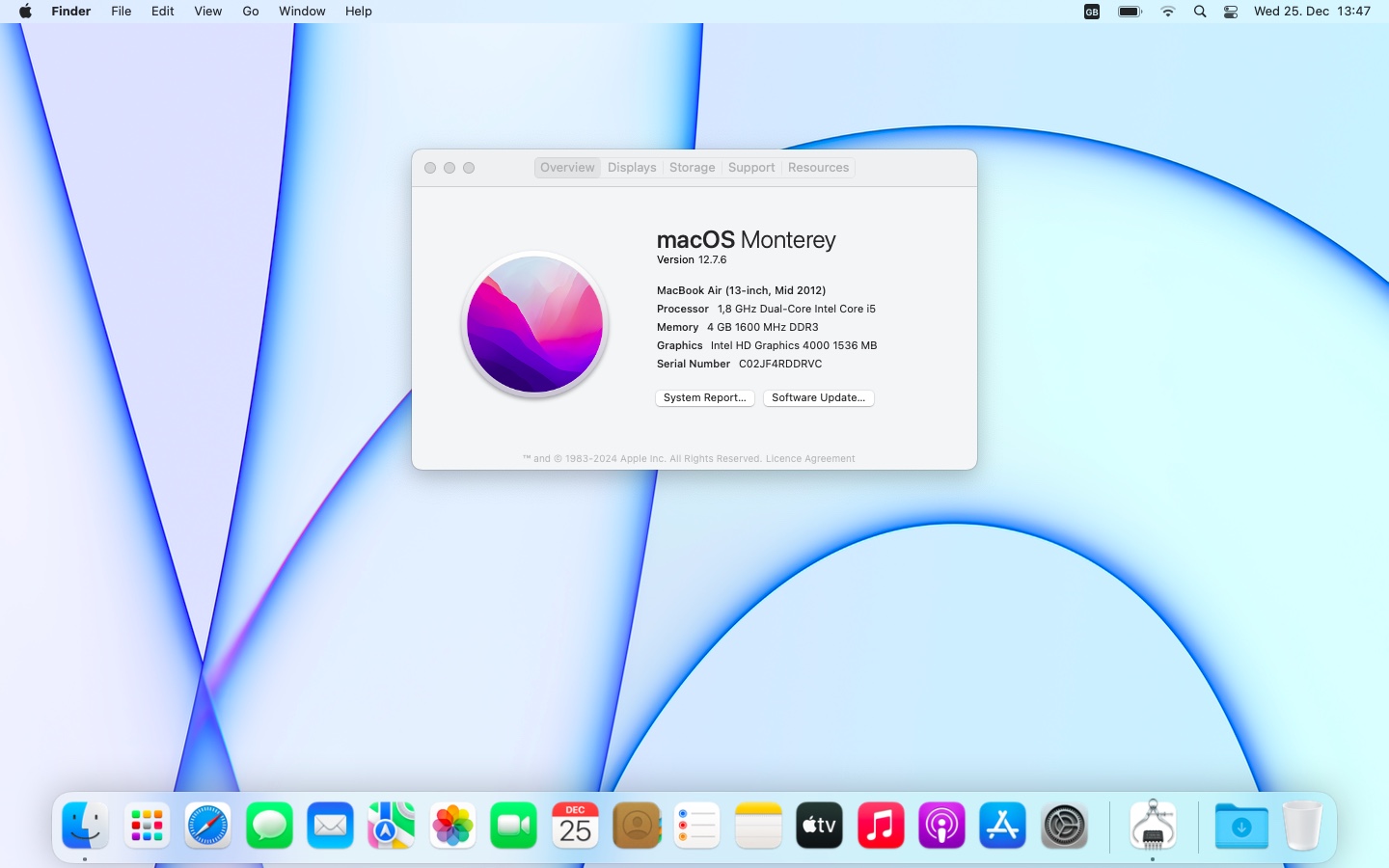Click the Version 12.7.6 text
The height and width of the screenshot is (868, 1389).
692,260
